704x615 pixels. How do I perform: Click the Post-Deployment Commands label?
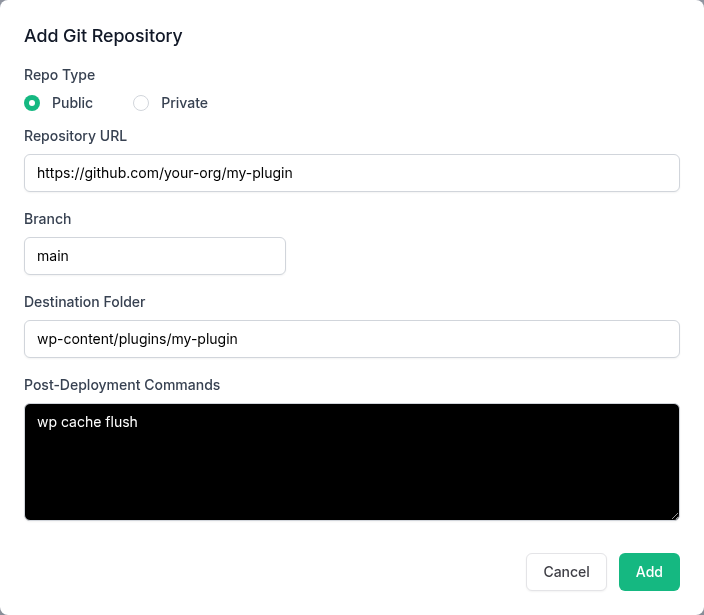click(x=122, y=385)
